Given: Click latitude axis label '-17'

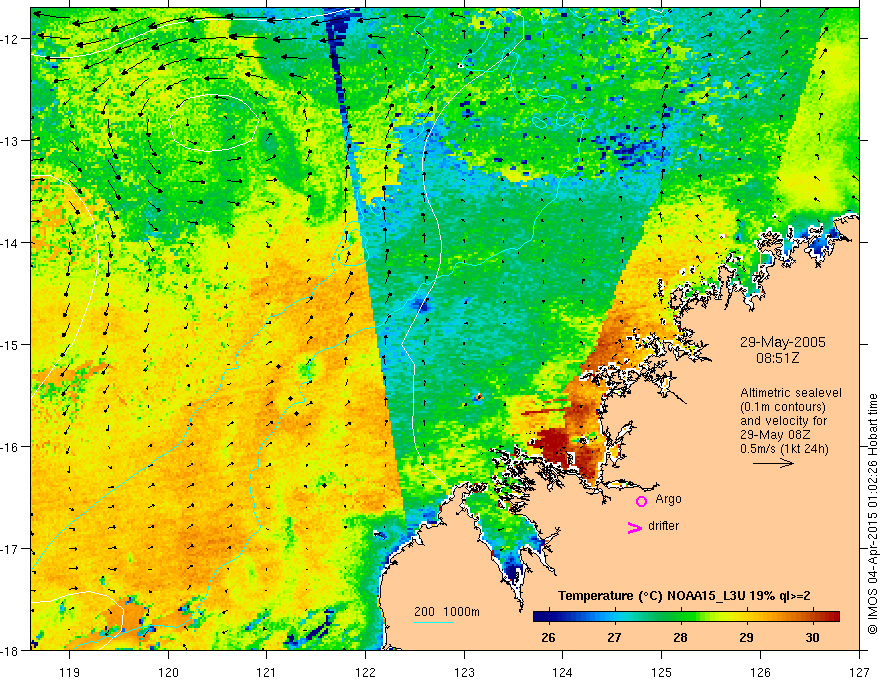Looking at the screenshot, I should pyautogui.click(x=11, y=549).
